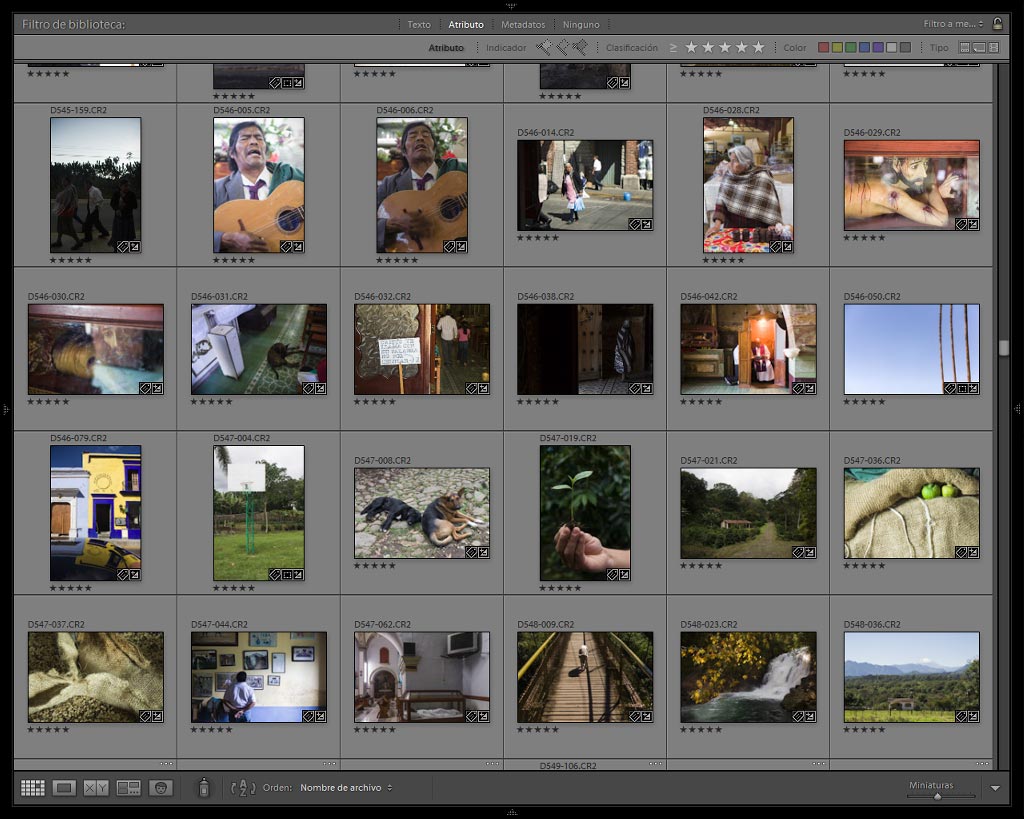Viewport: 1024px width, 819px height.
Task: Switch to Grid view mode
Action: [33, 788]
